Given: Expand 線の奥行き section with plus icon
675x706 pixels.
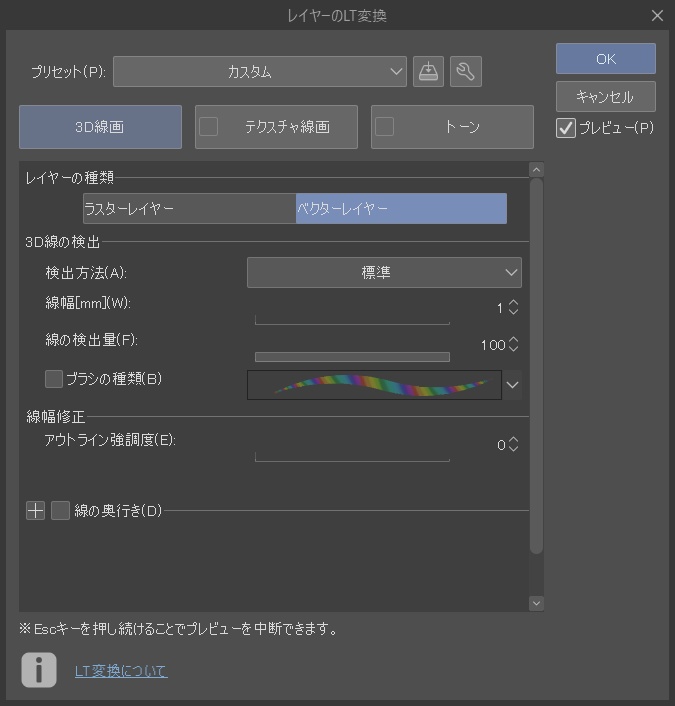Looking at the screenshot, I should point(35,511).
